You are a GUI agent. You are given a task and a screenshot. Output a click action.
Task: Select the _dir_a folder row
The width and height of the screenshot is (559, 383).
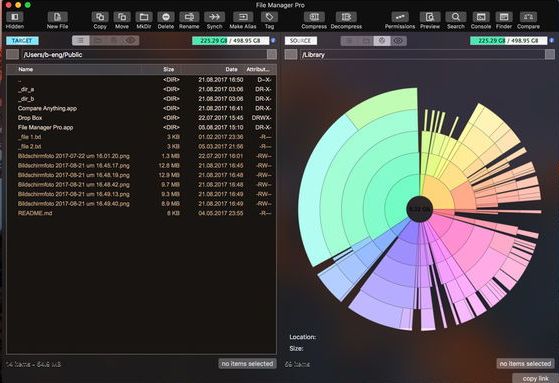pyautogui.click(x=142, y=89)
